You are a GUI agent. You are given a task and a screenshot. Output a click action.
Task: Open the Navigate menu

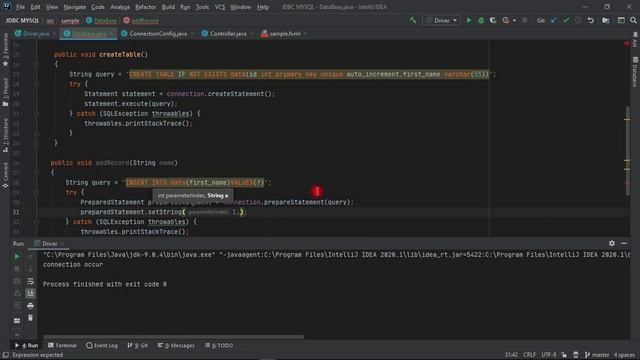[x=75, y=7]
